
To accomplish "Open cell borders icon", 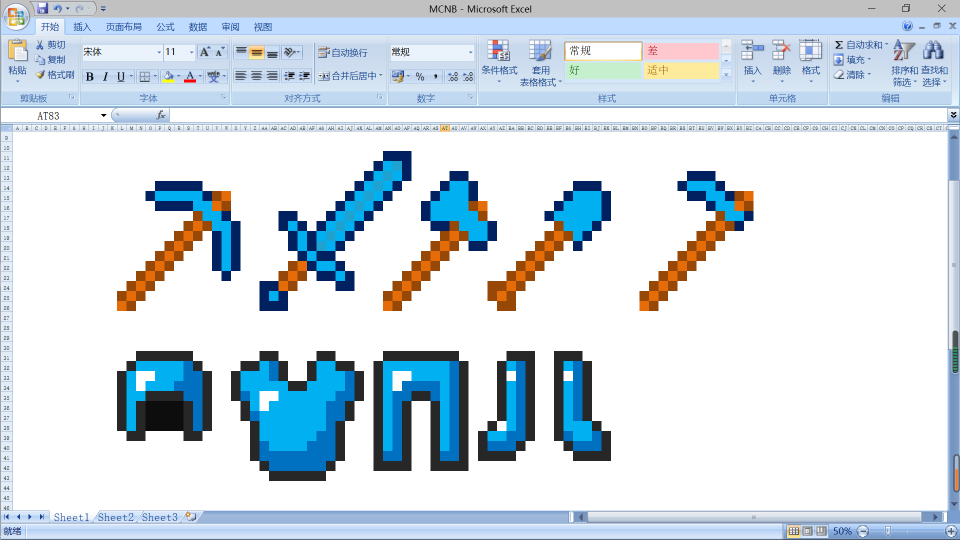I will 144,77.
